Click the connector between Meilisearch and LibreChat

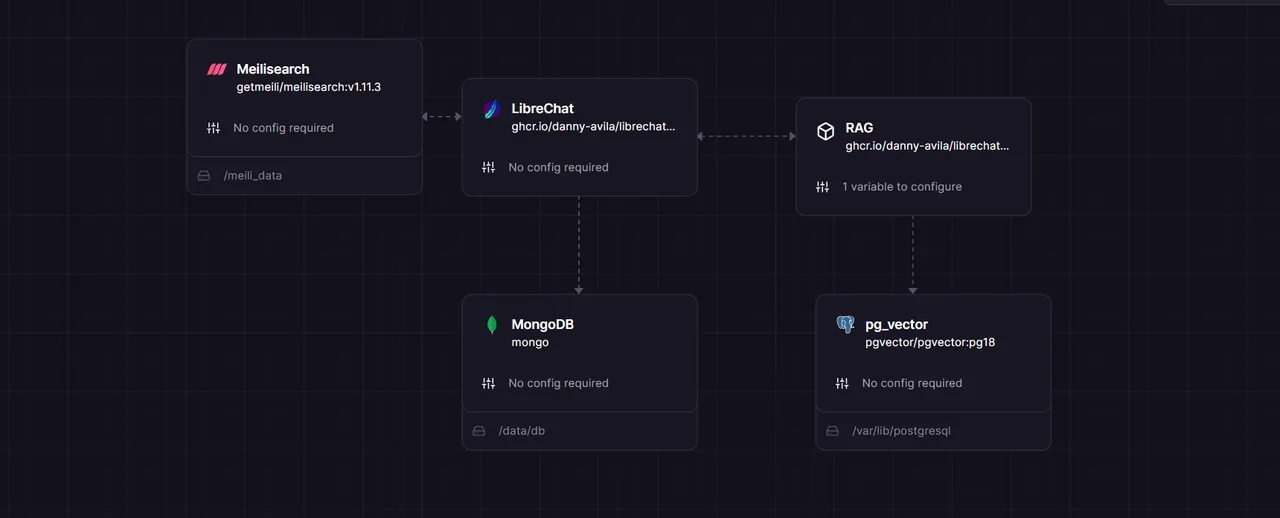click(442, 117)
